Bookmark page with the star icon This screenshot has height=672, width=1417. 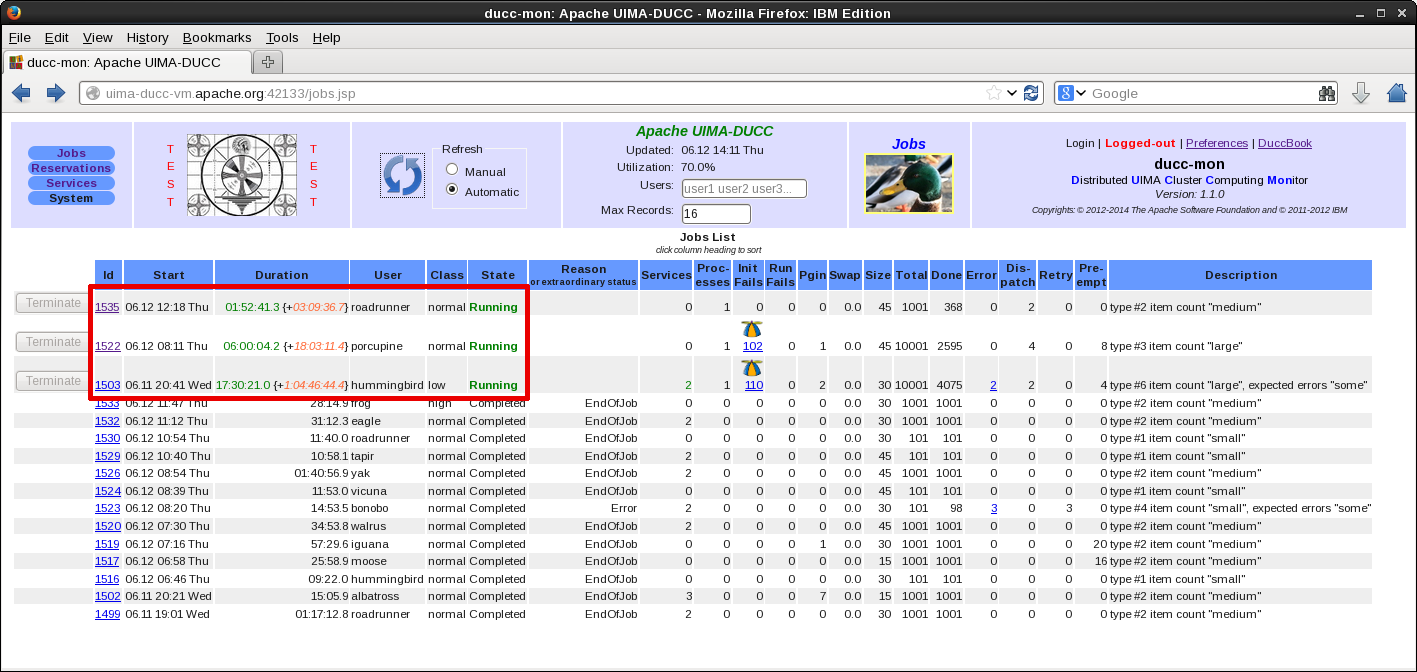pos(993,93)
